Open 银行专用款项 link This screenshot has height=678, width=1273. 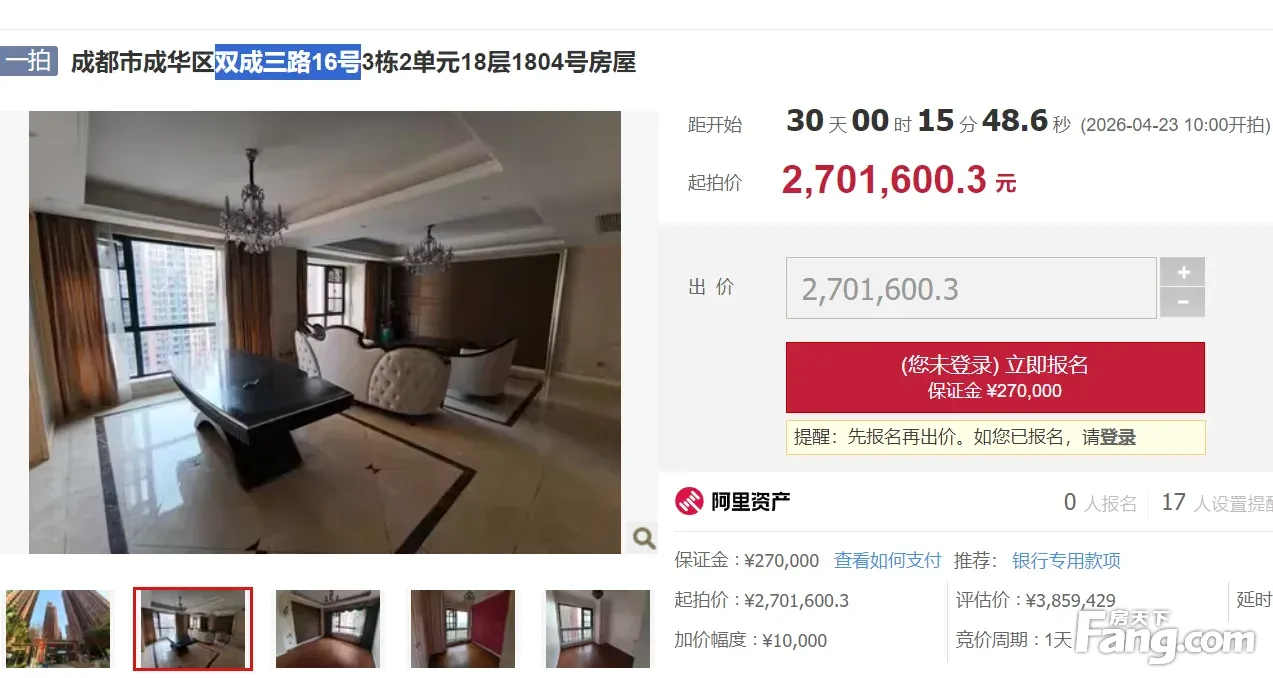pos(1066,561)
